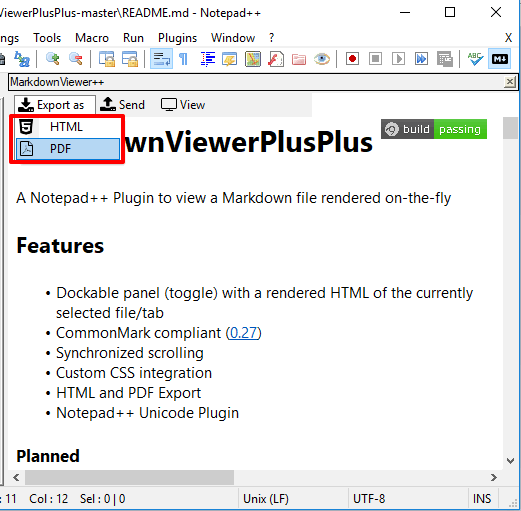Show the Document Map panel icon
Image resolution: width=521 pixels, height=511 pixels.
coord(253,59)
